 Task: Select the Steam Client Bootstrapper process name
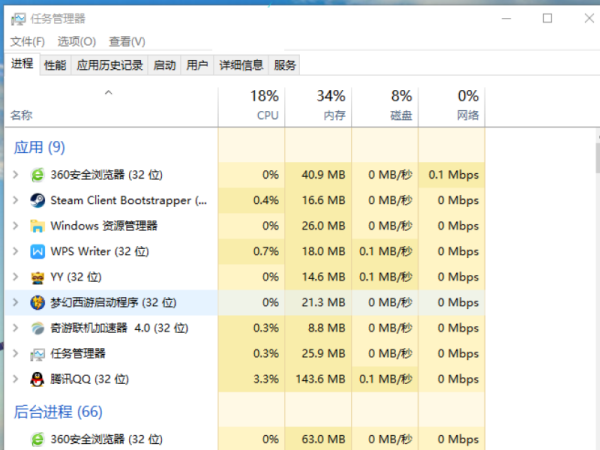129,201
